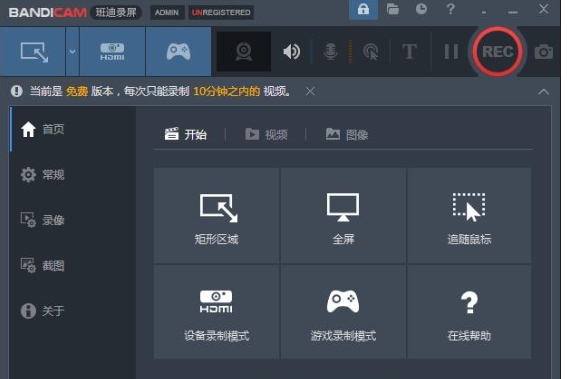Click the BANDICAM logo
The width and height of the screenshot is (567, 379).
[47, 12]
